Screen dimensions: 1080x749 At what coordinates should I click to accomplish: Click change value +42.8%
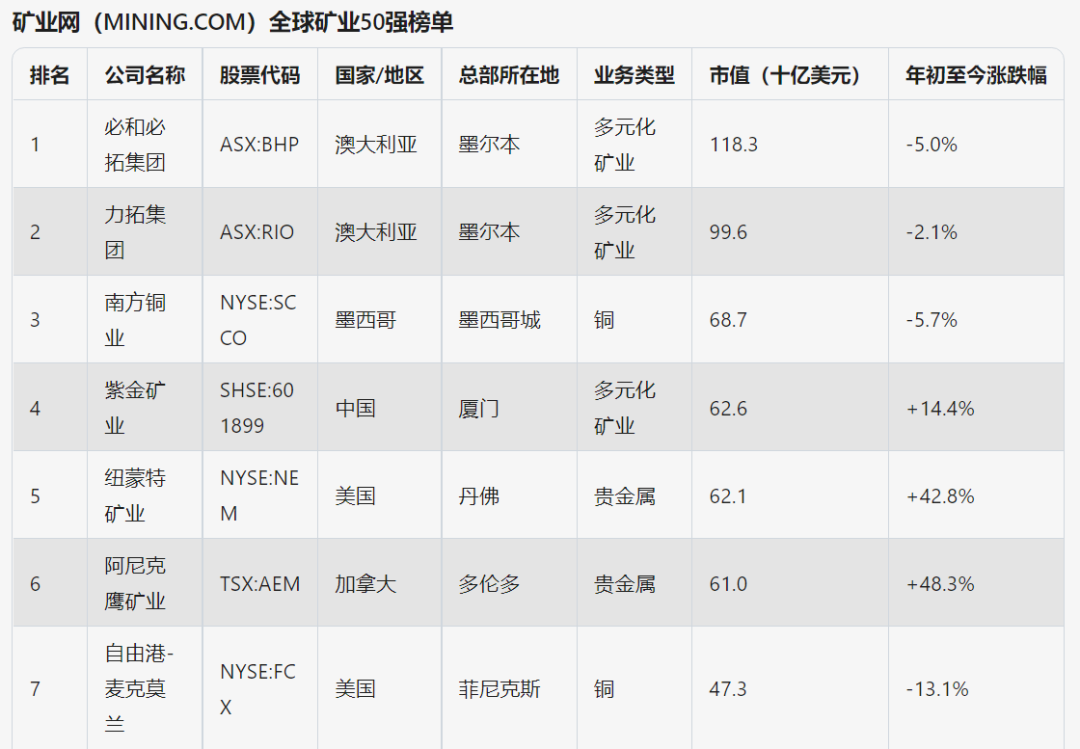coord(940,496)
